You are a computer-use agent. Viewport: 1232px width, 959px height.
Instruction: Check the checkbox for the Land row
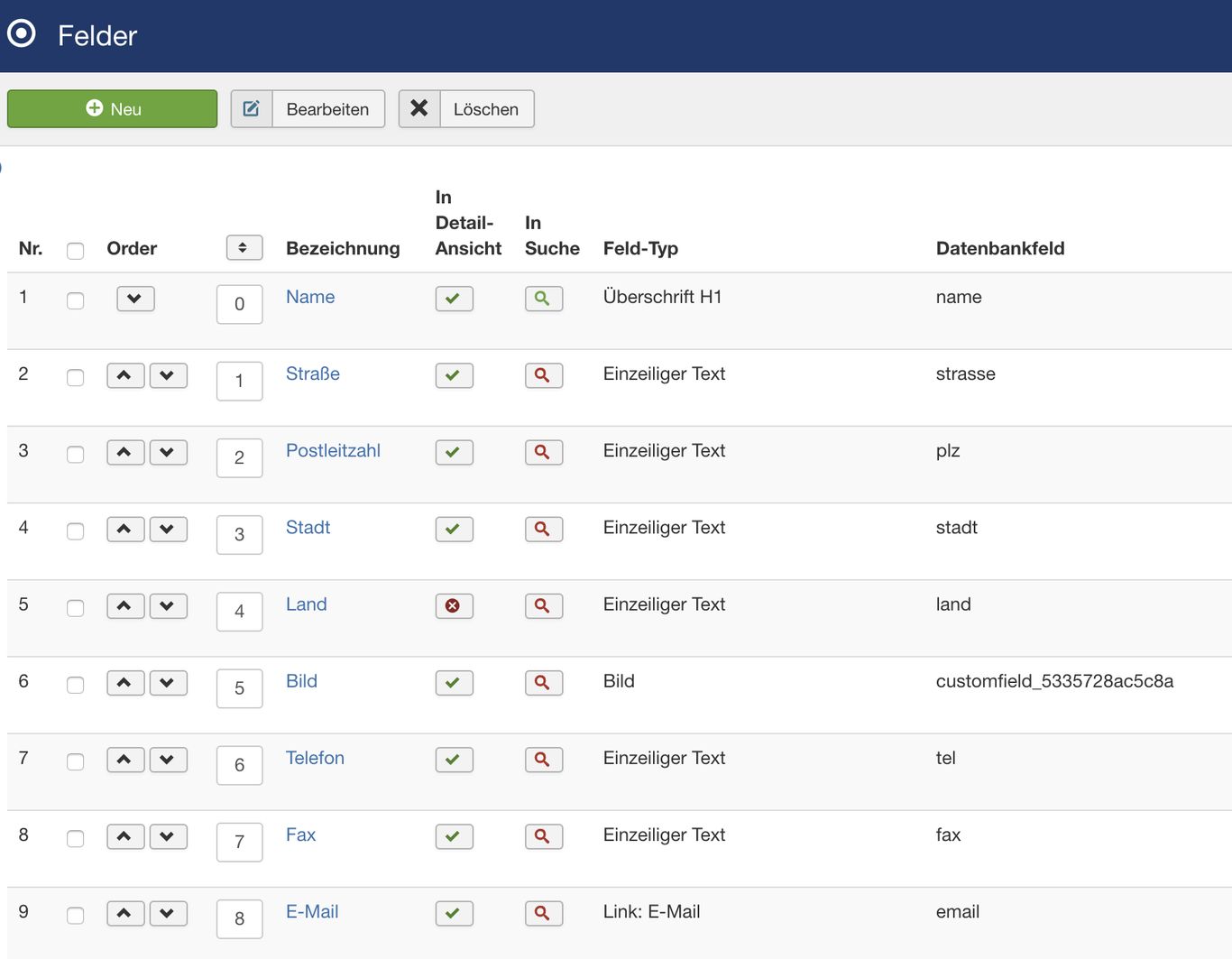click(76, 608)
